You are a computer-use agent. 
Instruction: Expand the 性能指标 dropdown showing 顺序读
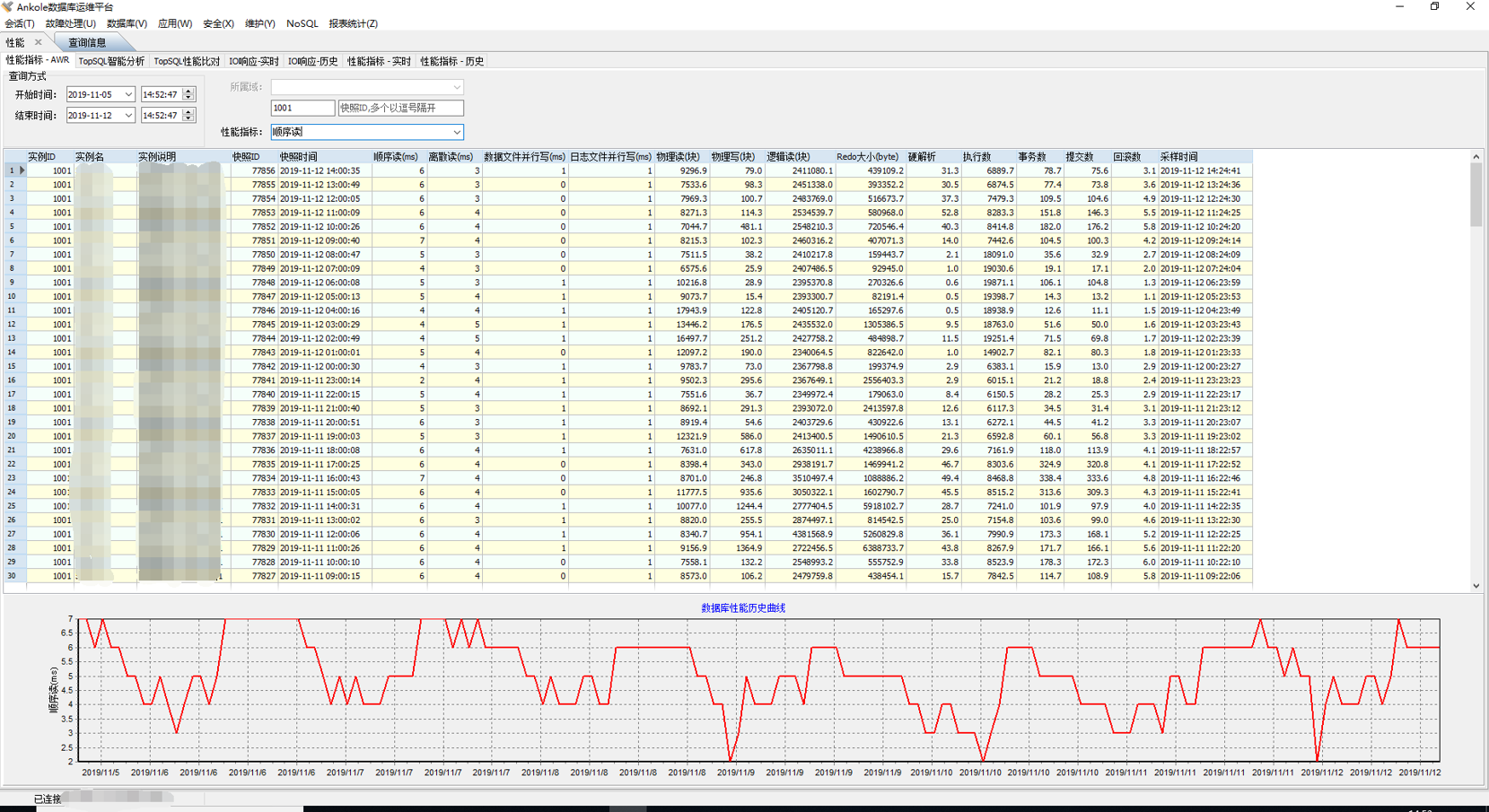pos(457,132)
